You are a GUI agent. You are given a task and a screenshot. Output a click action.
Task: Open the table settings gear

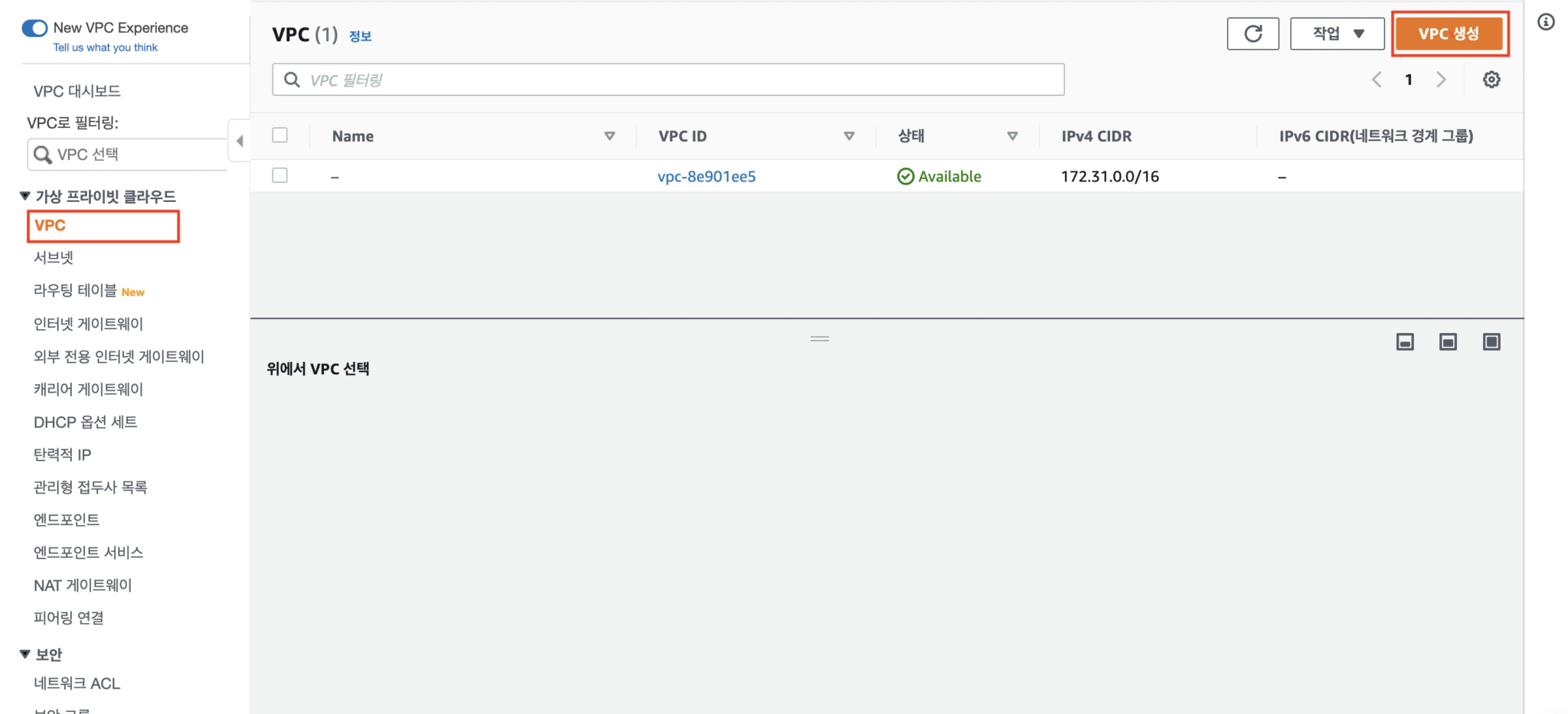[x=1491, y=79]
